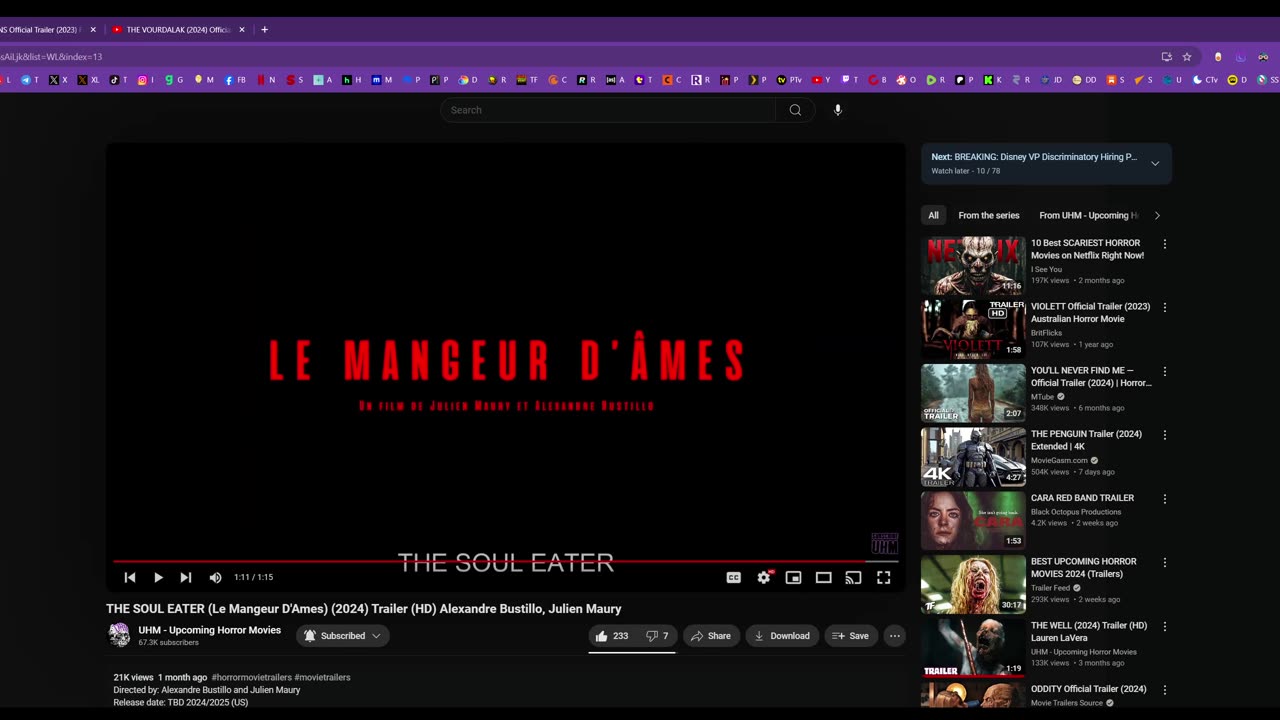Bookmark this page with star icon

1187,57
